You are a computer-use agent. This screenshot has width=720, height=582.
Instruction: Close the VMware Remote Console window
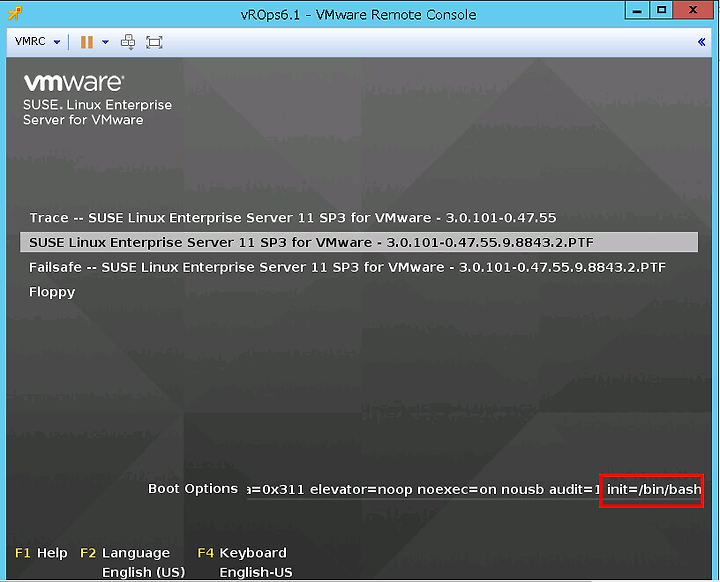693,11
